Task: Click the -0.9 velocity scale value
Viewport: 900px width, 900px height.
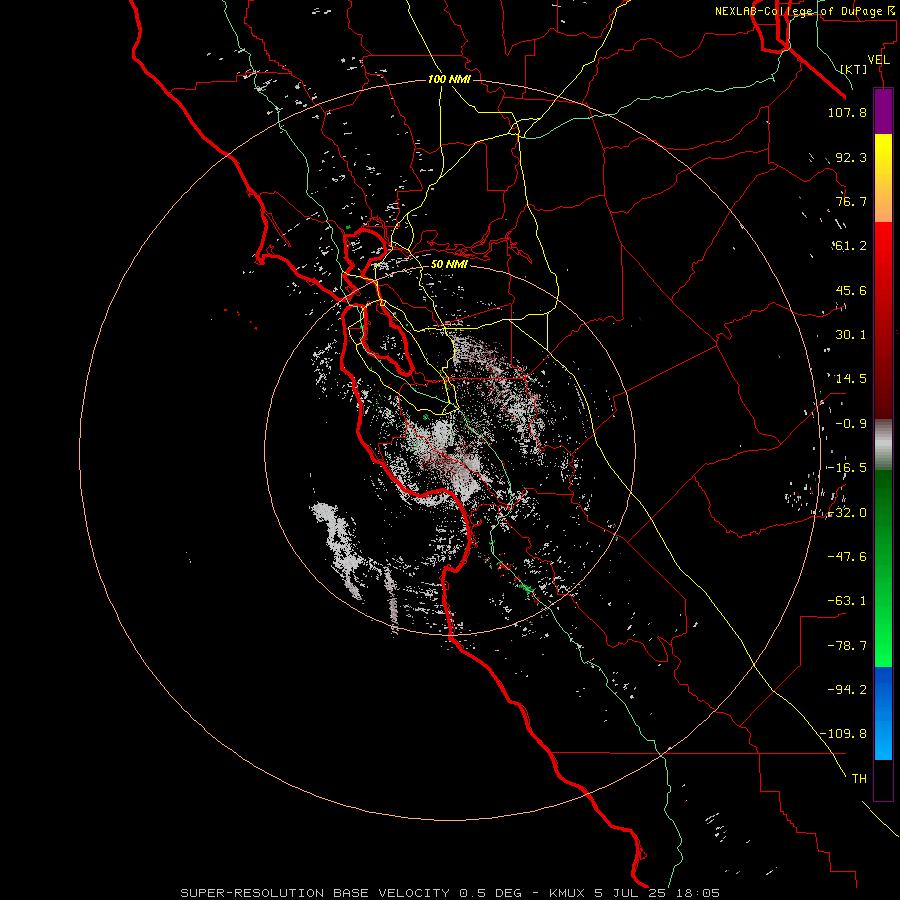Action: (x=851, y=424)
